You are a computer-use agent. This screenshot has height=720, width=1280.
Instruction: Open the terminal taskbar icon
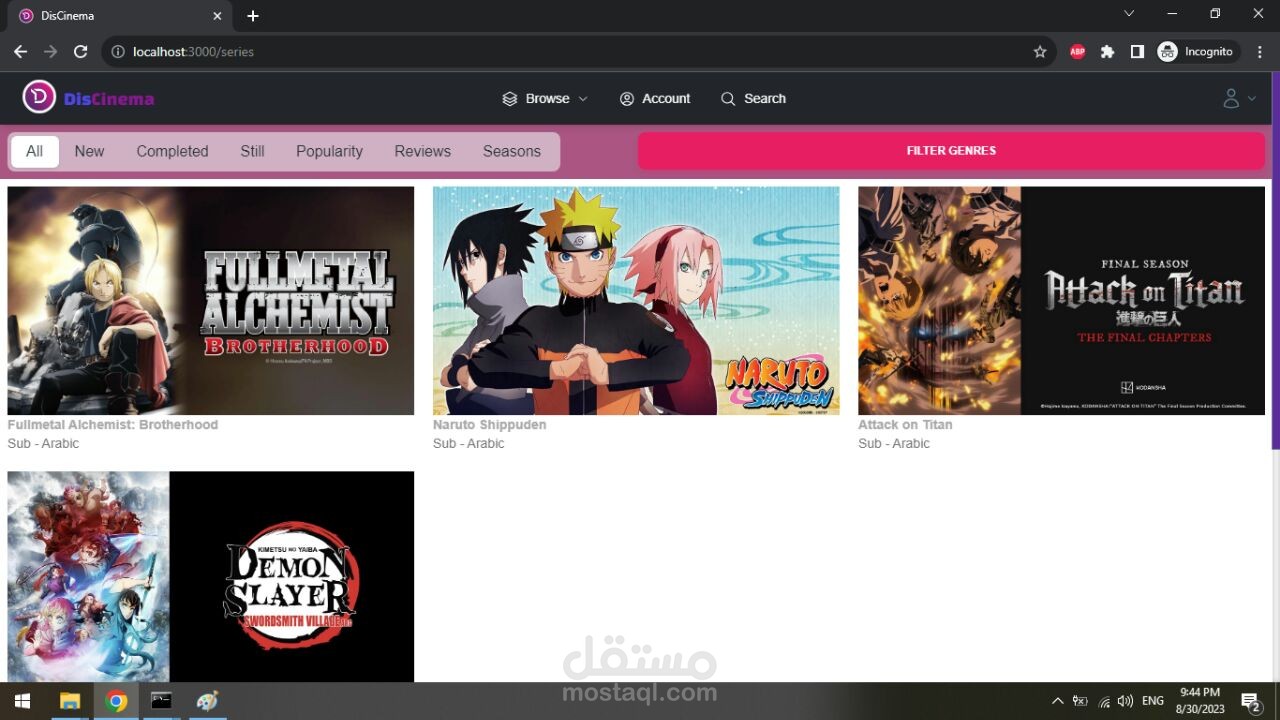coord(162,701)
